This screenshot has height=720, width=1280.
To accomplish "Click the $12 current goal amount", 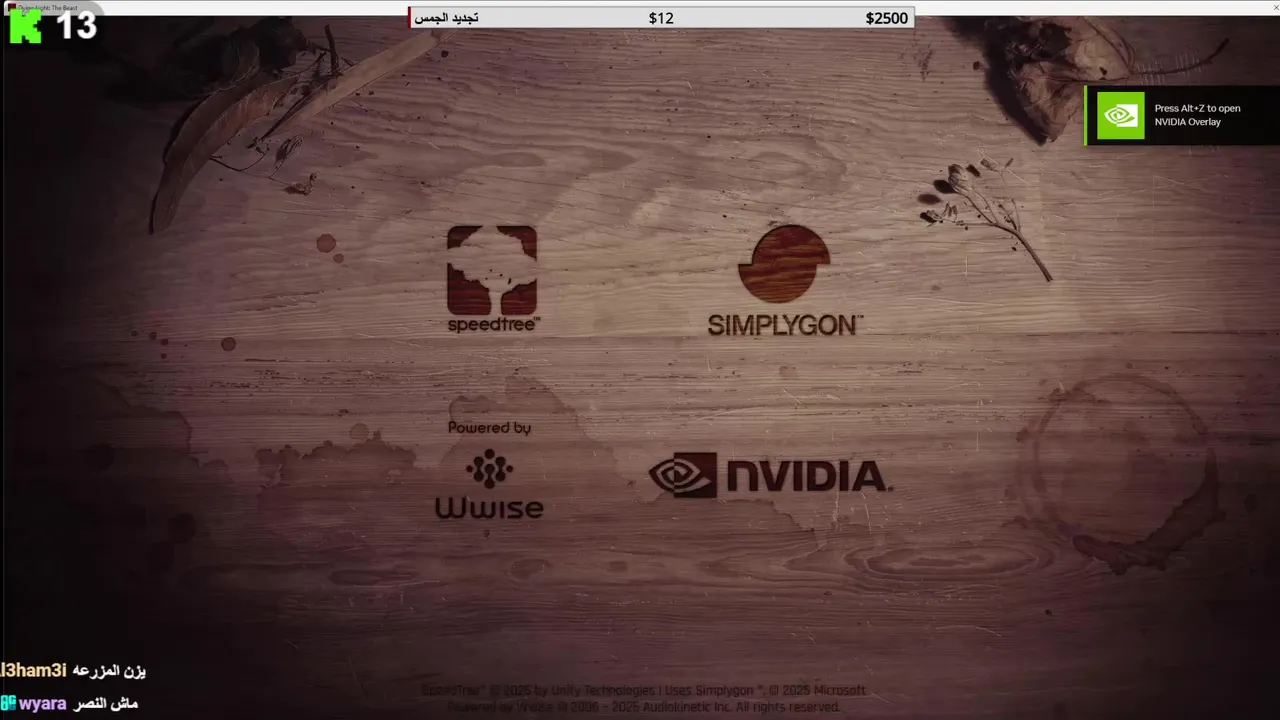I will pyautogui.click(x=661, y=18).
